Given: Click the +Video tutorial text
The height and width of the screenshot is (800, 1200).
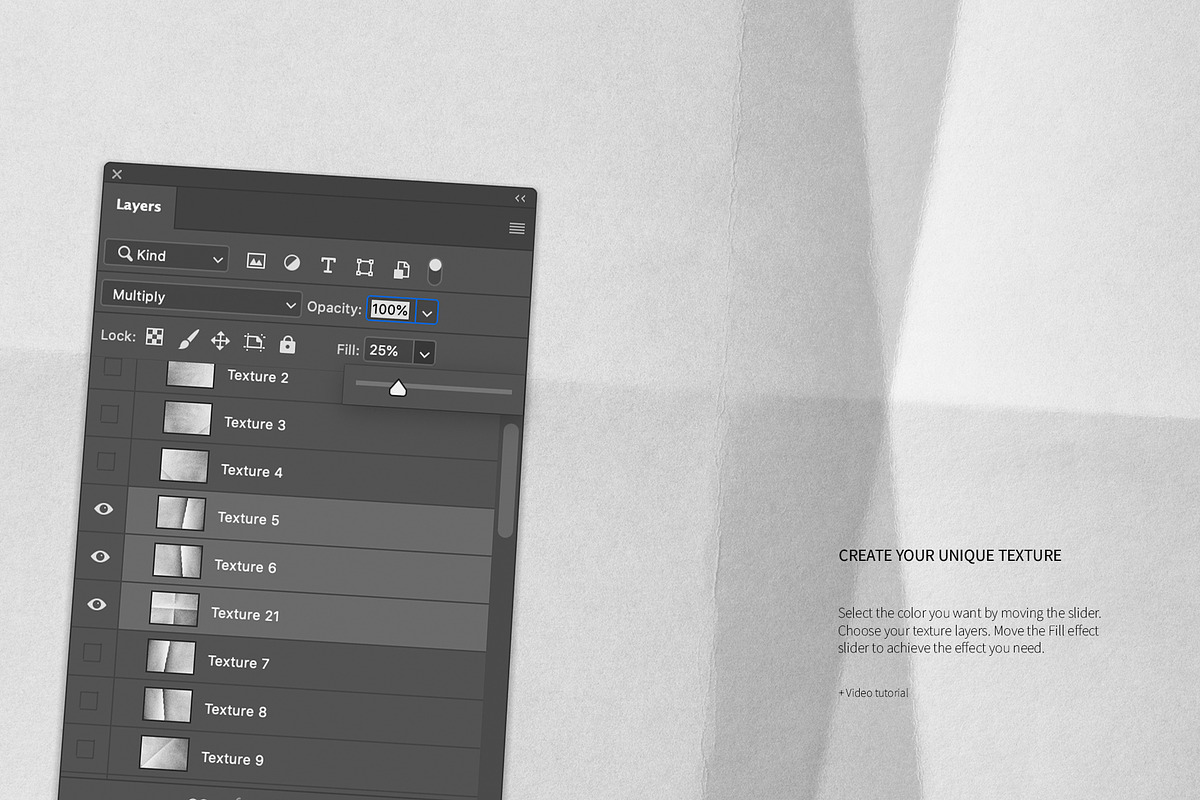Looking at the screenshot, I should click(x=874, y=693).
